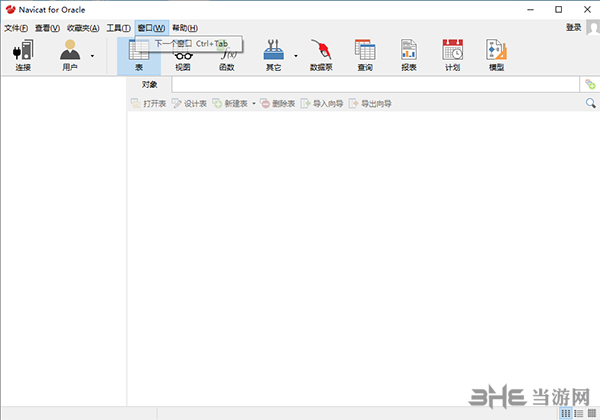Expand the Others (其它) dropdown arrow
This screenshot has height=420, width=600.
[x=296, y=56]
